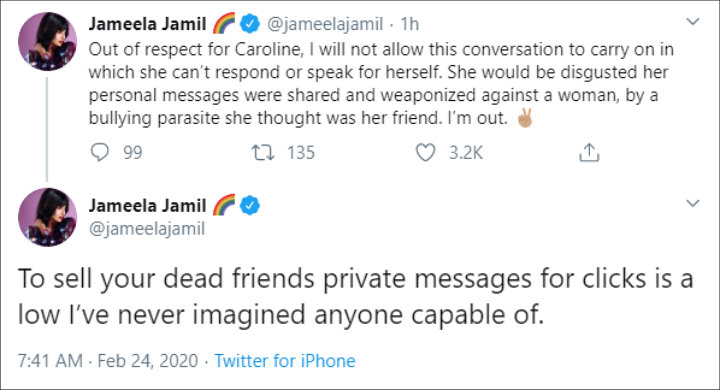Screen dimensions: 720x390
Task: Click the share upload icon
Action: (589, 153)
